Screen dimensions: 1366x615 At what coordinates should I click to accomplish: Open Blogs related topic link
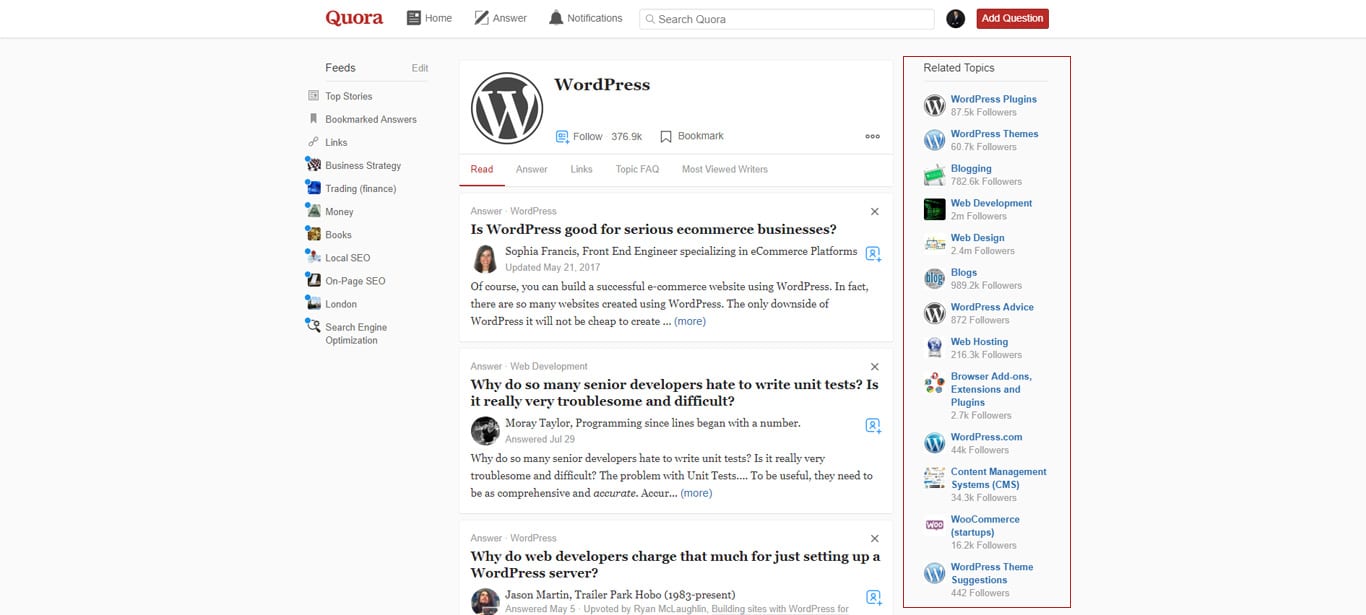pos(964,272)
